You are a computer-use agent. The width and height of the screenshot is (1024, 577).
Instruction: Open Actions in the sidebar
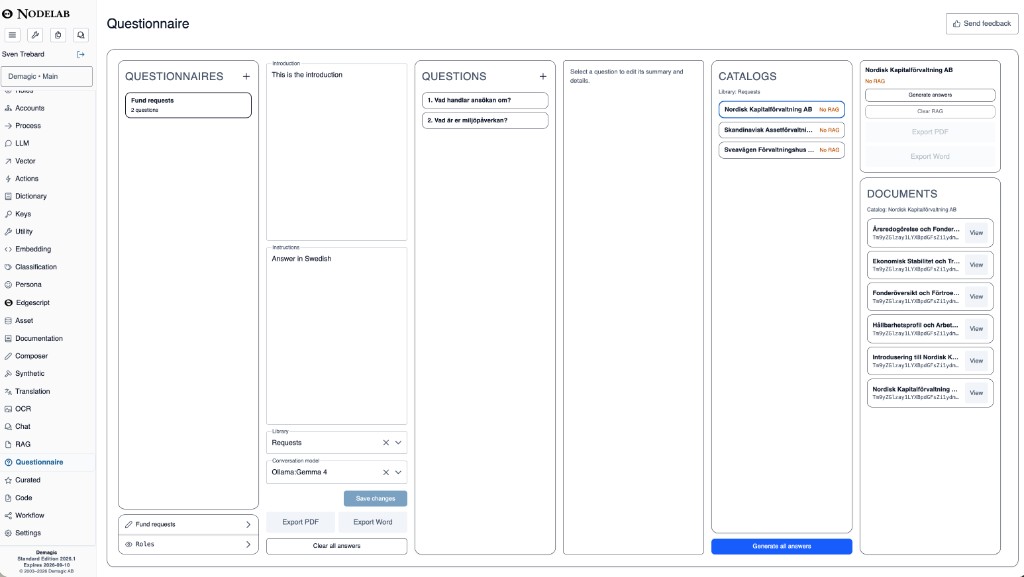pos(26,178)
